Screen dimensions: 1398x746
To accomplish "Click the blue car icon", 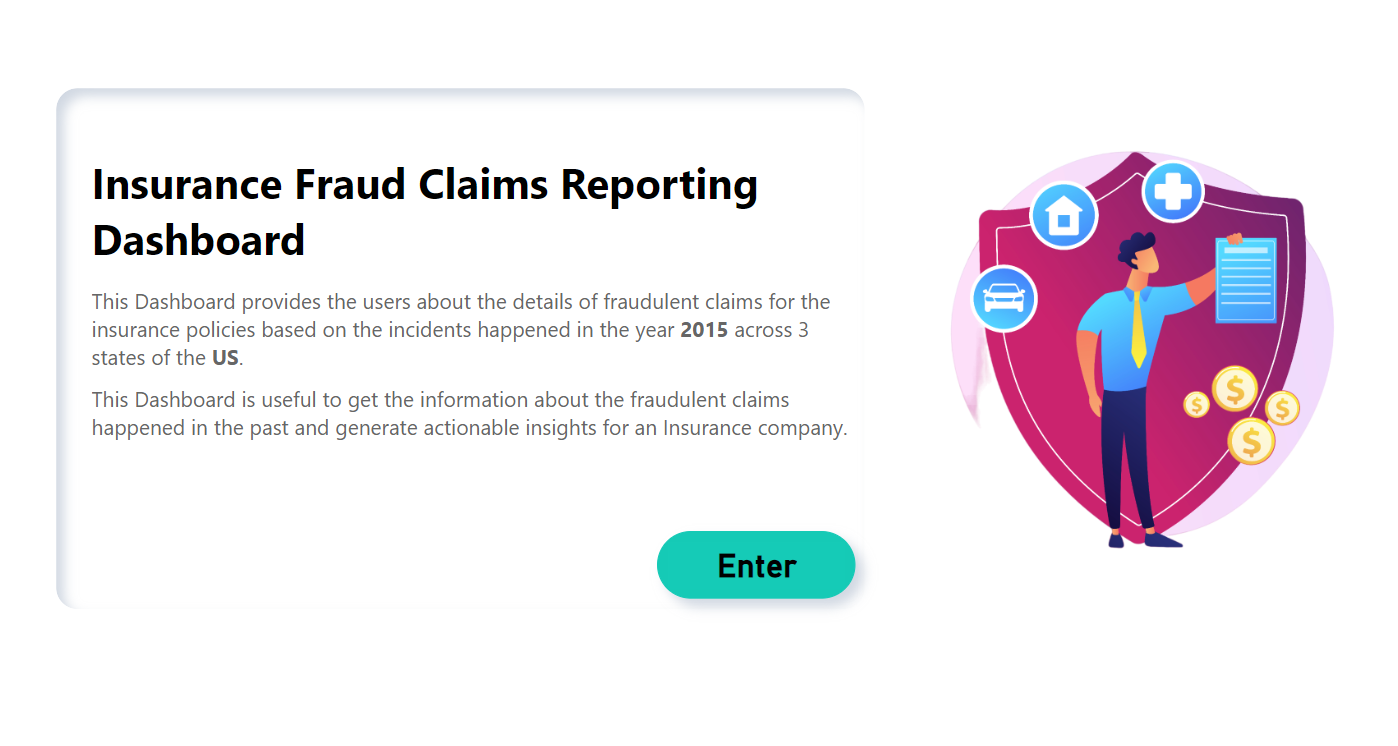I will click(x=1004, y=298).
